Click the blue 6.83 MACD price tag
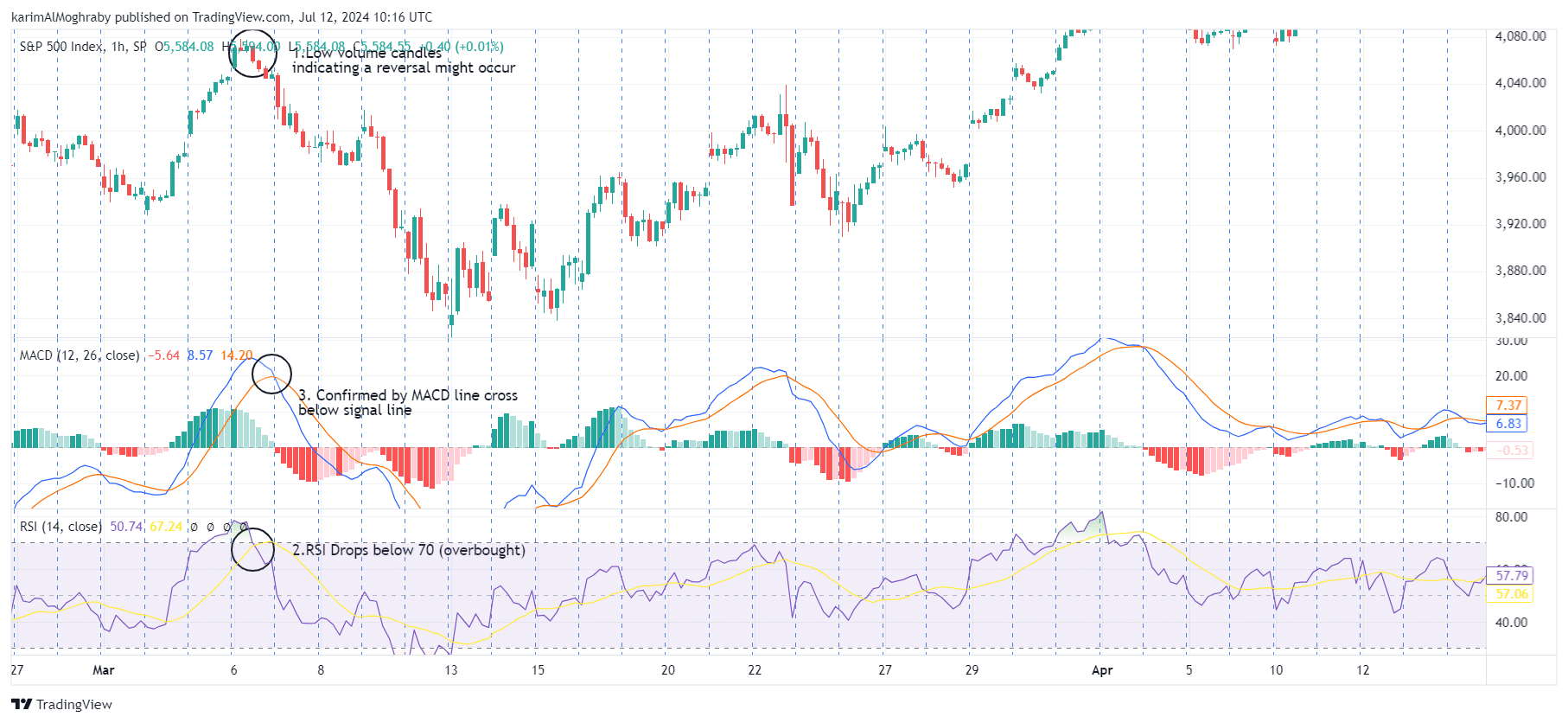The image size is (1568, 723). pos(1507,424)
